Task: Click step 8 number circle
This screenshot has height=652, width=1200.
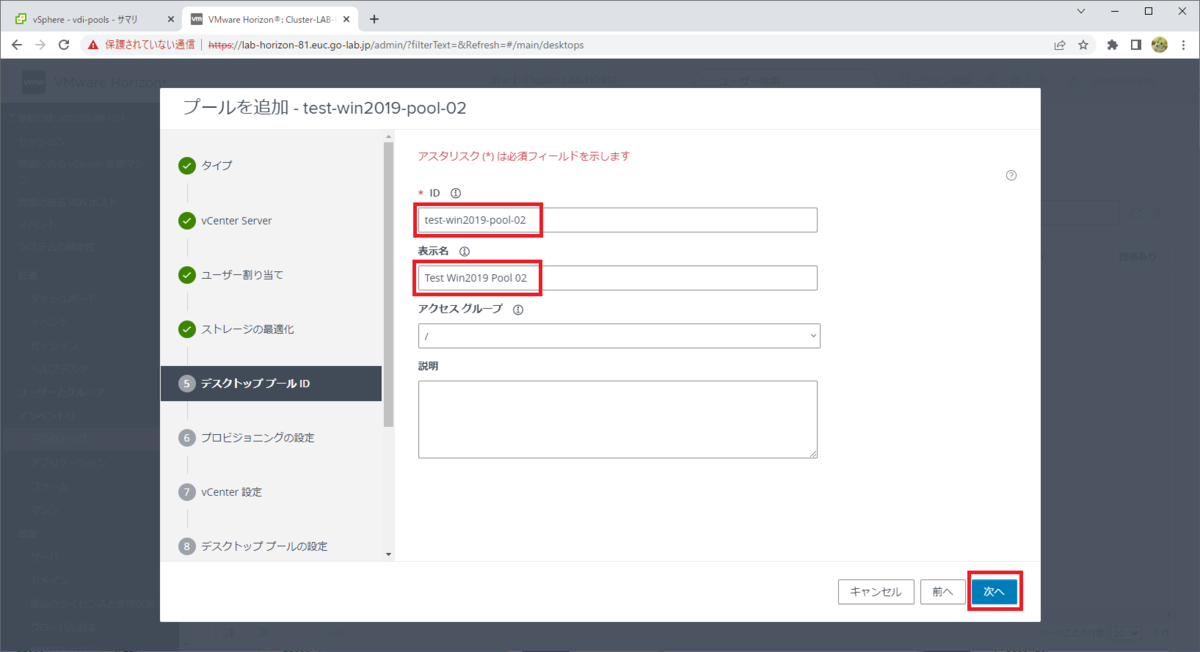Action: [187, 547]
